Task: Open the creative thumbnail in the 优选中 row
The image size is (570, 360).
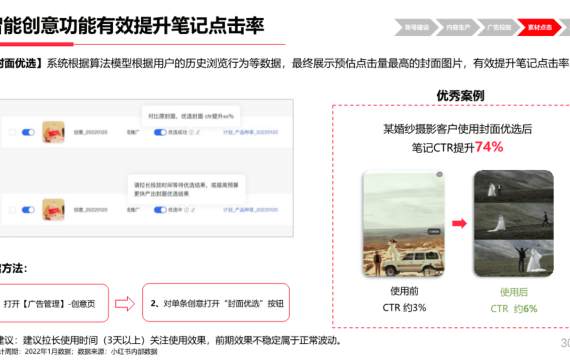Action: coord(53,209)
